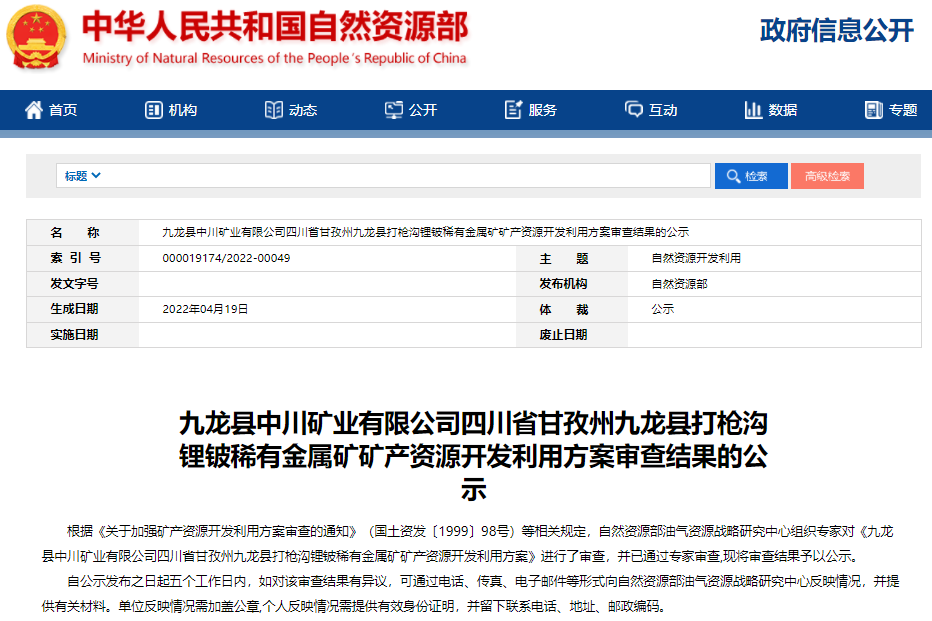Click the national emblem logo
Image resolution: width=932 pixels, height=621 pixels.
point(36,38)
